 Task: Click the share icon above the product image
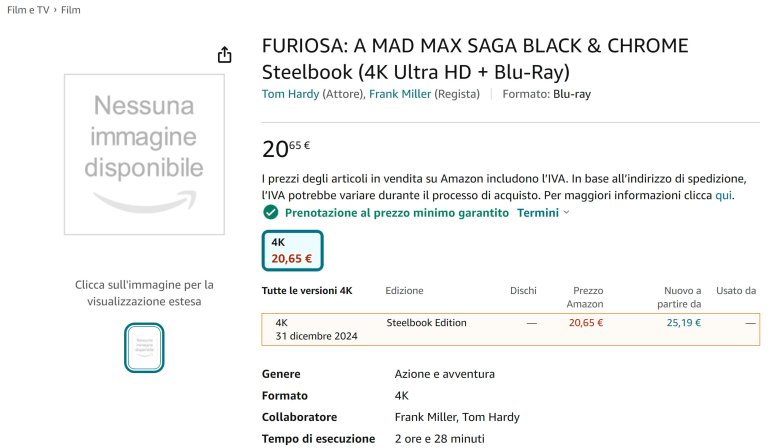[x=225, y=54]
